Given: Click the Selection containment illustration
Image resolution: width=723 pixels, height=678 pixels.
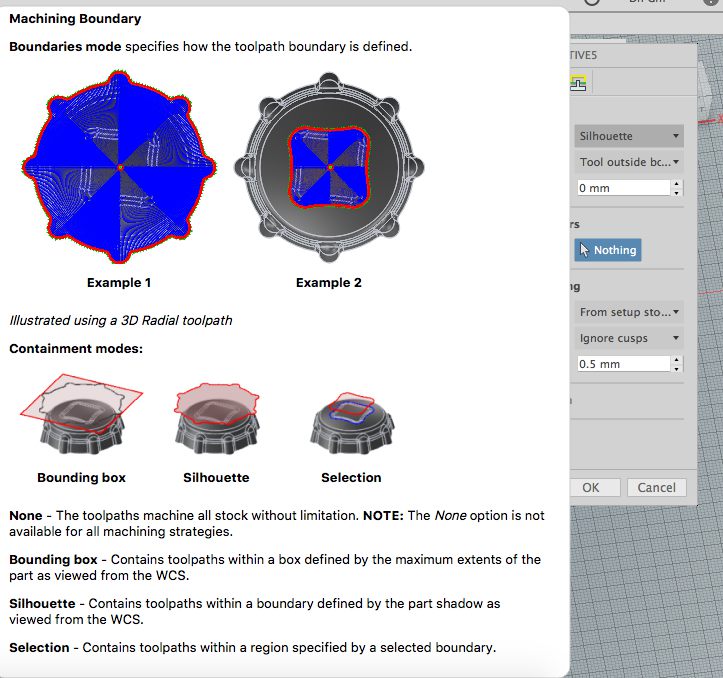Looking at the screenshot, I should [x=351, y=423].
